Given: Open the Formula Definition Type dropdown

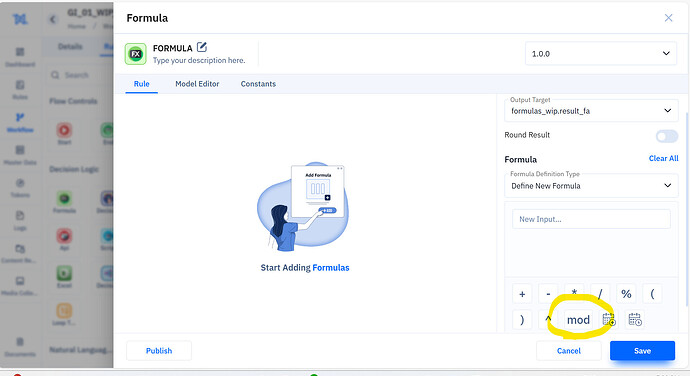Looking at the screenshot, I should pyautogui.click(x=591, y=185).
